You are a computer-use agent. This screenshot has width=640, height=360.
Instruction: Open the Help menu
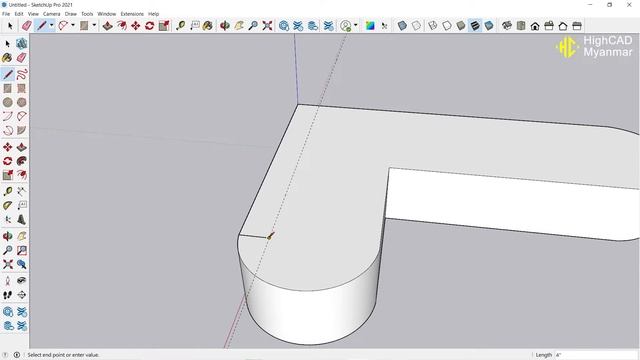(153, 14)
